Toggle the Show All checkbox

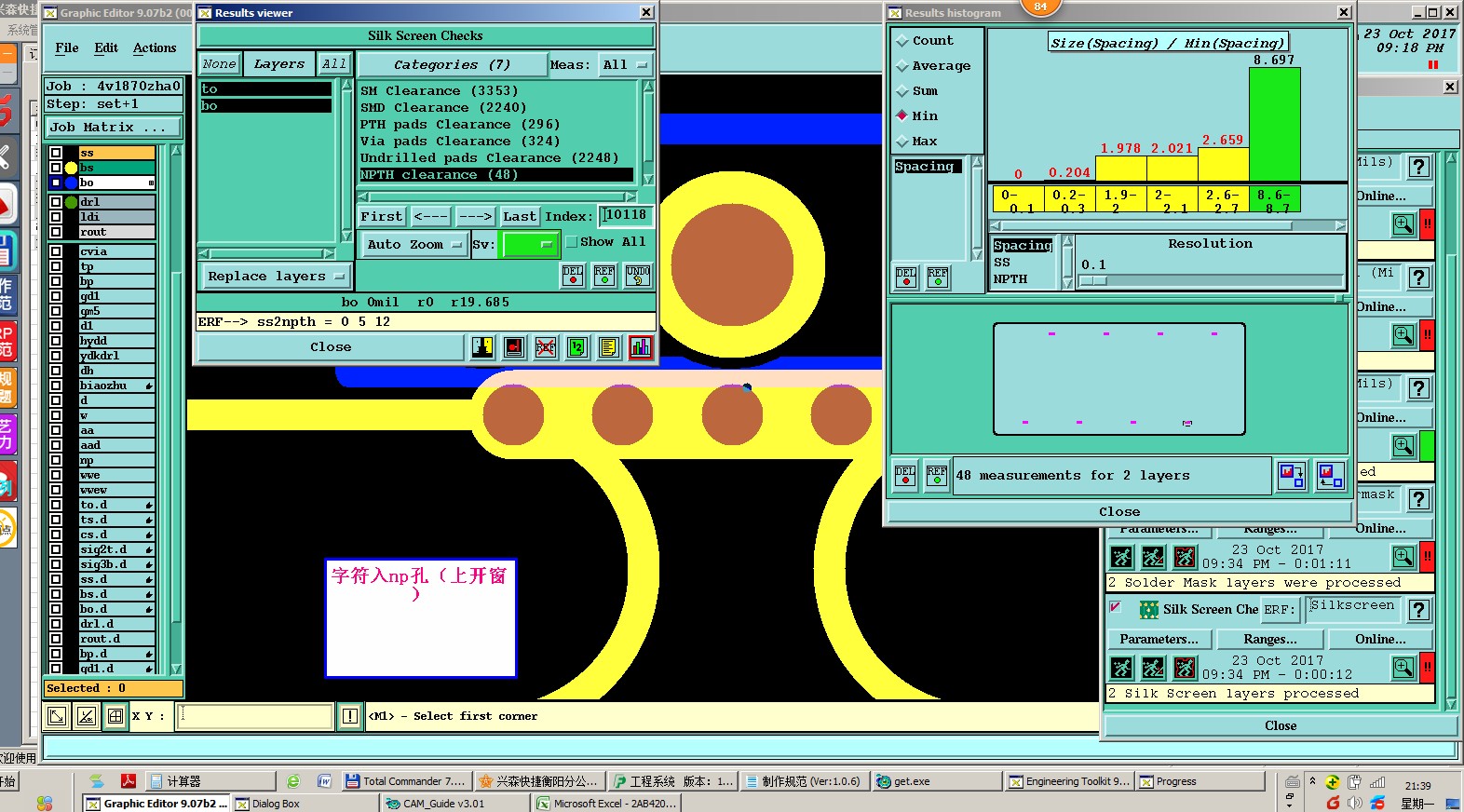tap(572, 242)
